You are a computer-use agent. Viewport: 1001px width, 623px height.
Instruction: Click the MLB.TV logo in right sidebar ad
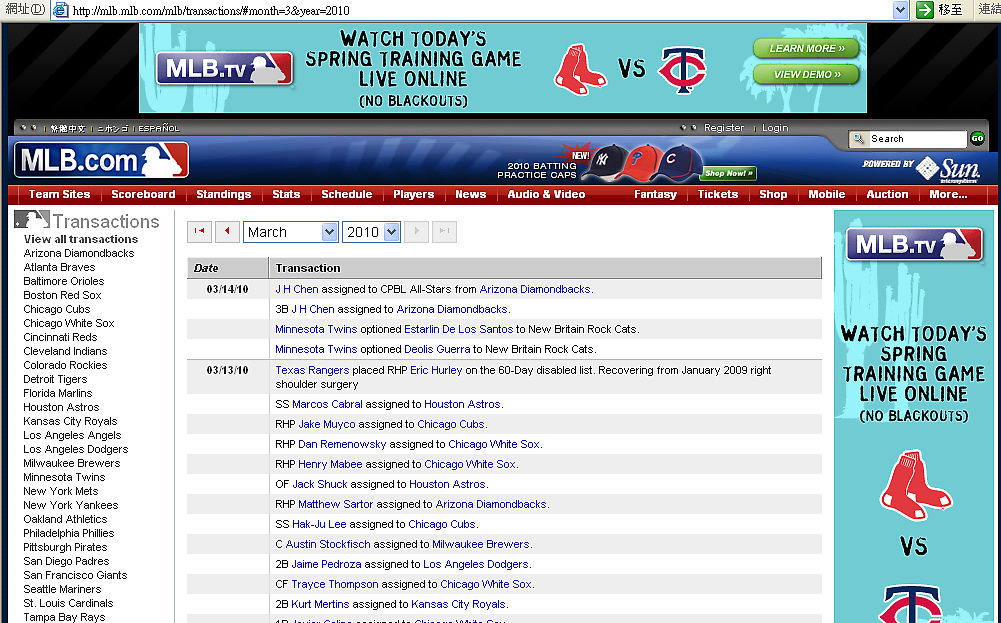(914, 244)
